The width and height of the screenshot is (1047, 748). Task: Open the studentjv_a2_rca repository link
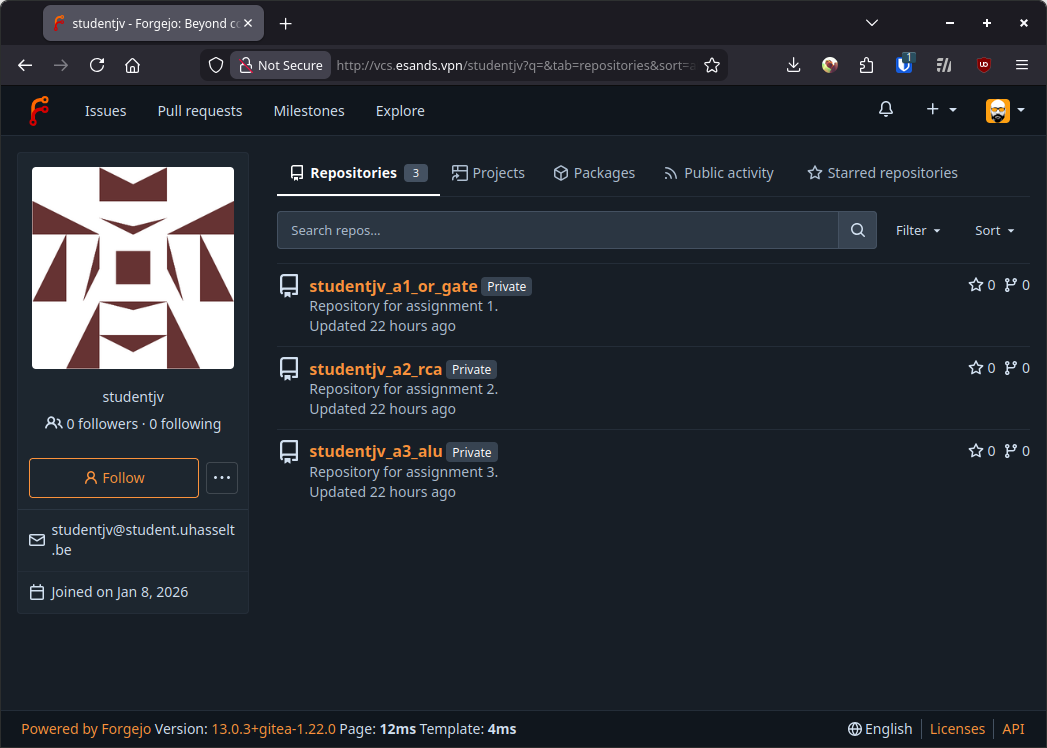[x=376, y=369]
